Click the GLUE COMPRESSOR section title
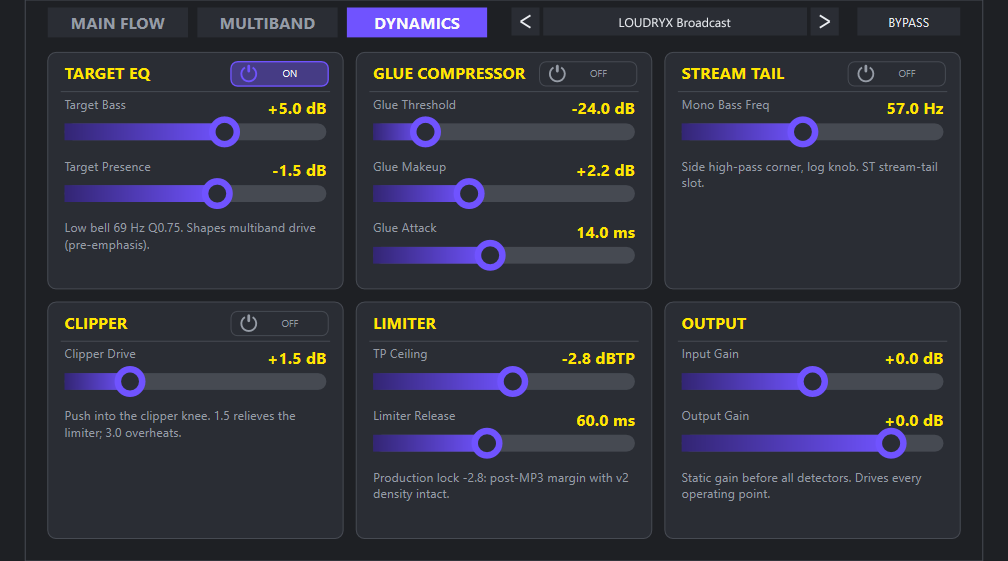This screenshot has height=561, width=1008. click(x=449, y=74)
